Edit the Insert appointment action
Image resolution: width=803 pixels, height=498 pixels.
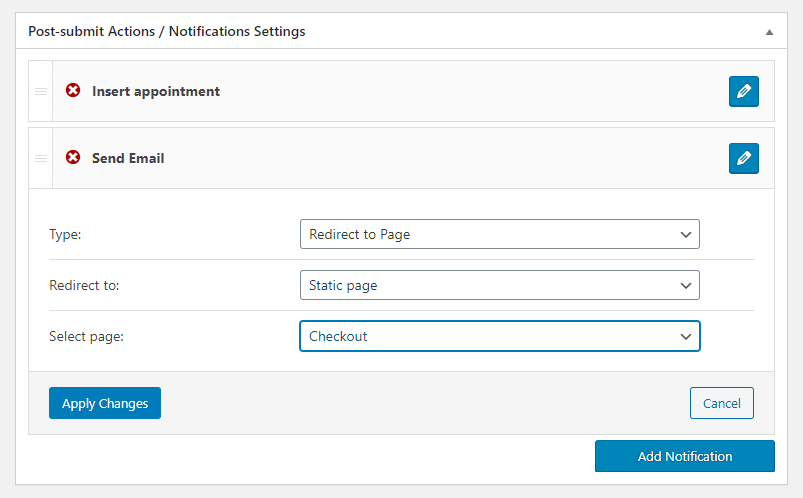pyautogui.click(x=744, y=91)
